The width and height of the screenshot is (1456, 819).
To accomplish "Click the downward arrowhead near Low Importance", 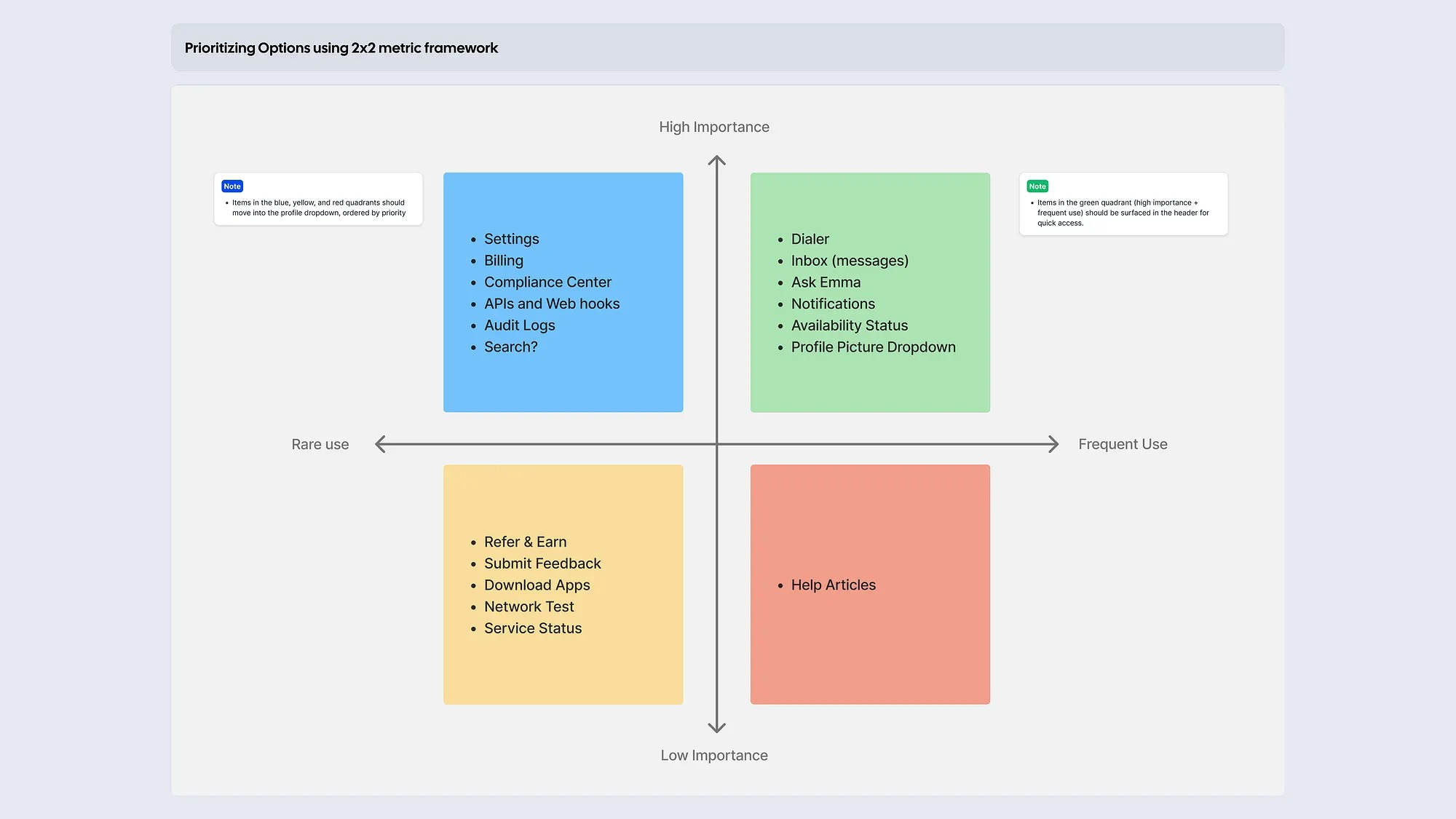I will point(717,728).
